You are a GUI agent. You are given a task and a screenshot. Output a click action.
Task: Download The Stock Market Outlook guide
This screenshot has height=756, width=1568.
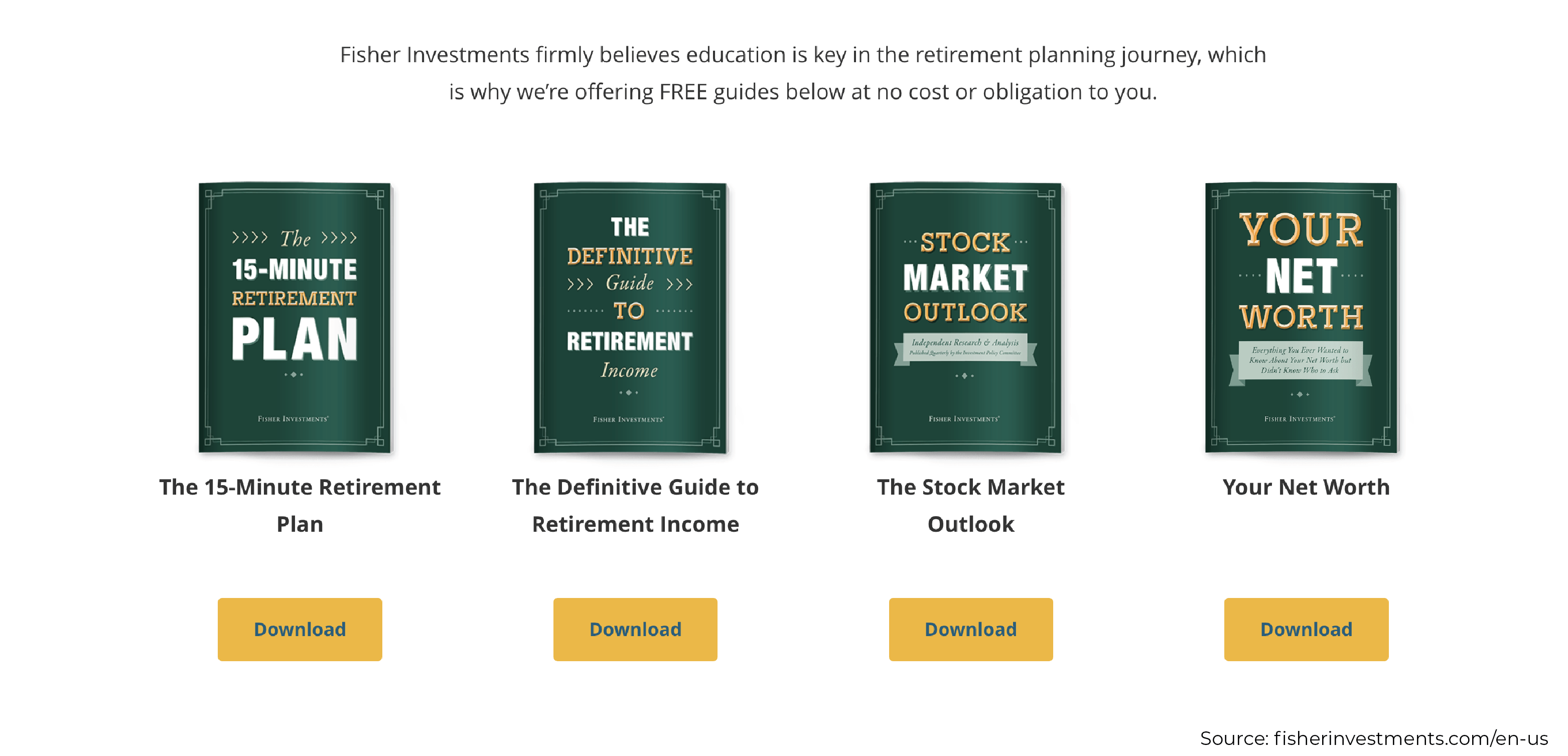[970, 629]
